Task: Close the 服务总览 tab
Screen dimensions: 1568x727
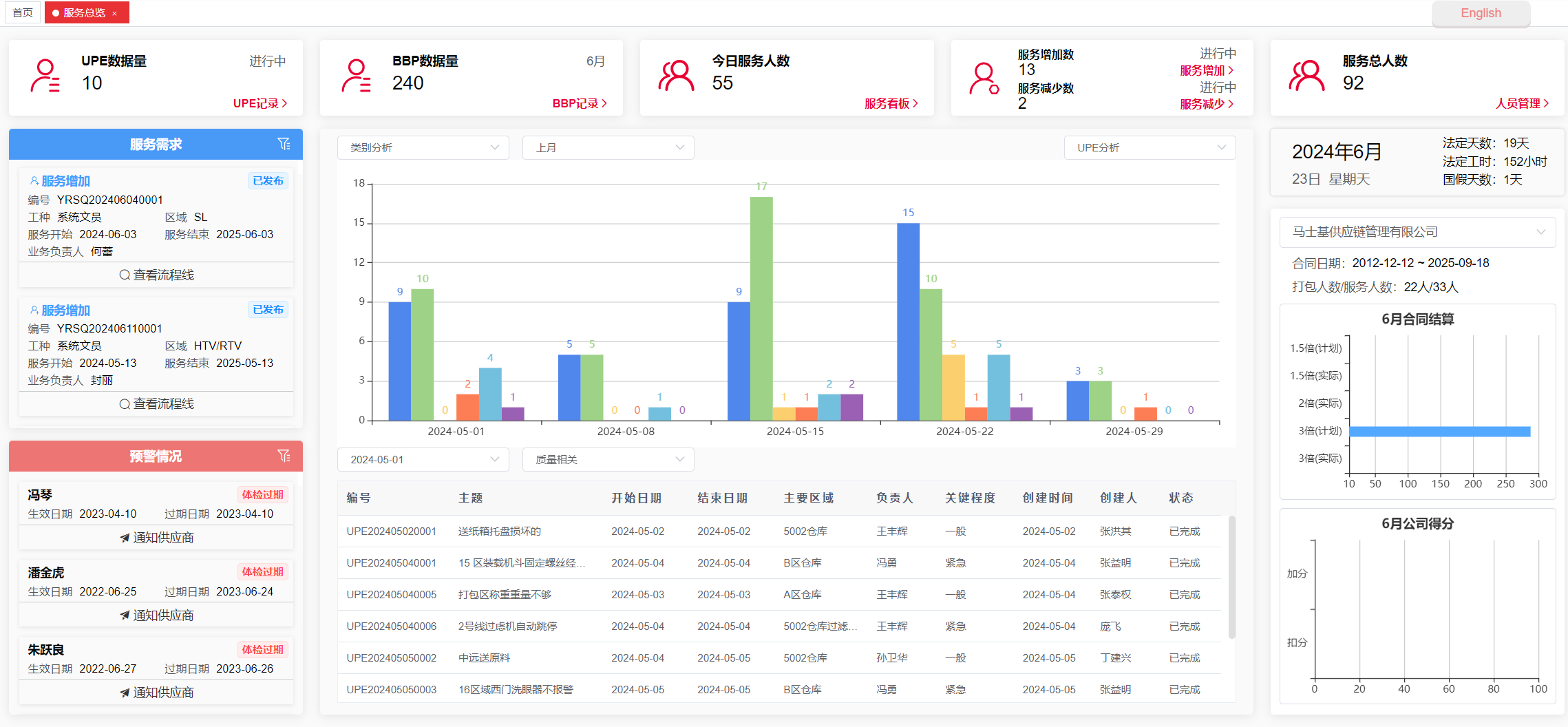Action: (115, 13)
